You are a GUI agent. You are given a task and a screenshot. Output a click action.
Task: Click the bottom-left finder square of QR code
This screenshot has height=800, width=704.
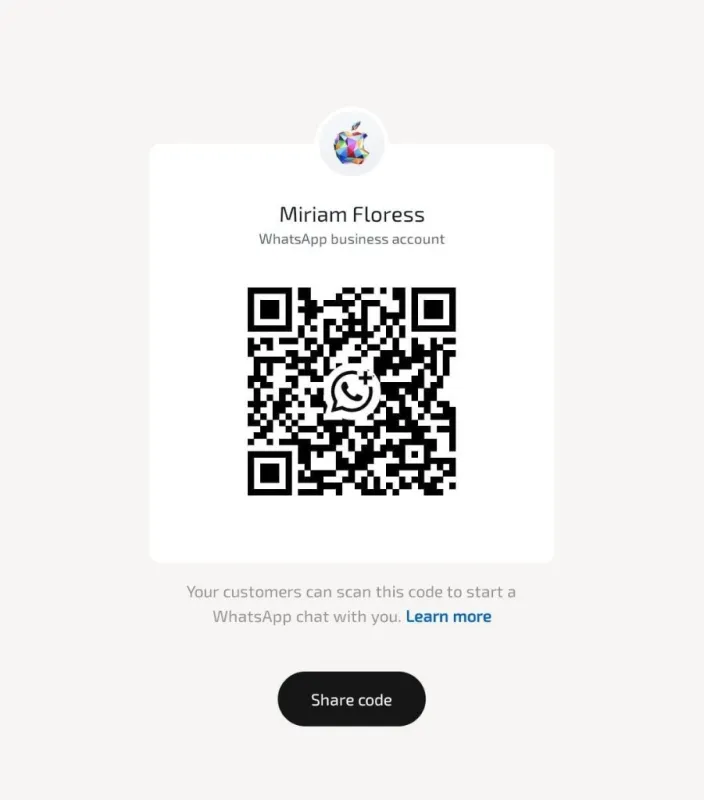(x=270, y=473)
